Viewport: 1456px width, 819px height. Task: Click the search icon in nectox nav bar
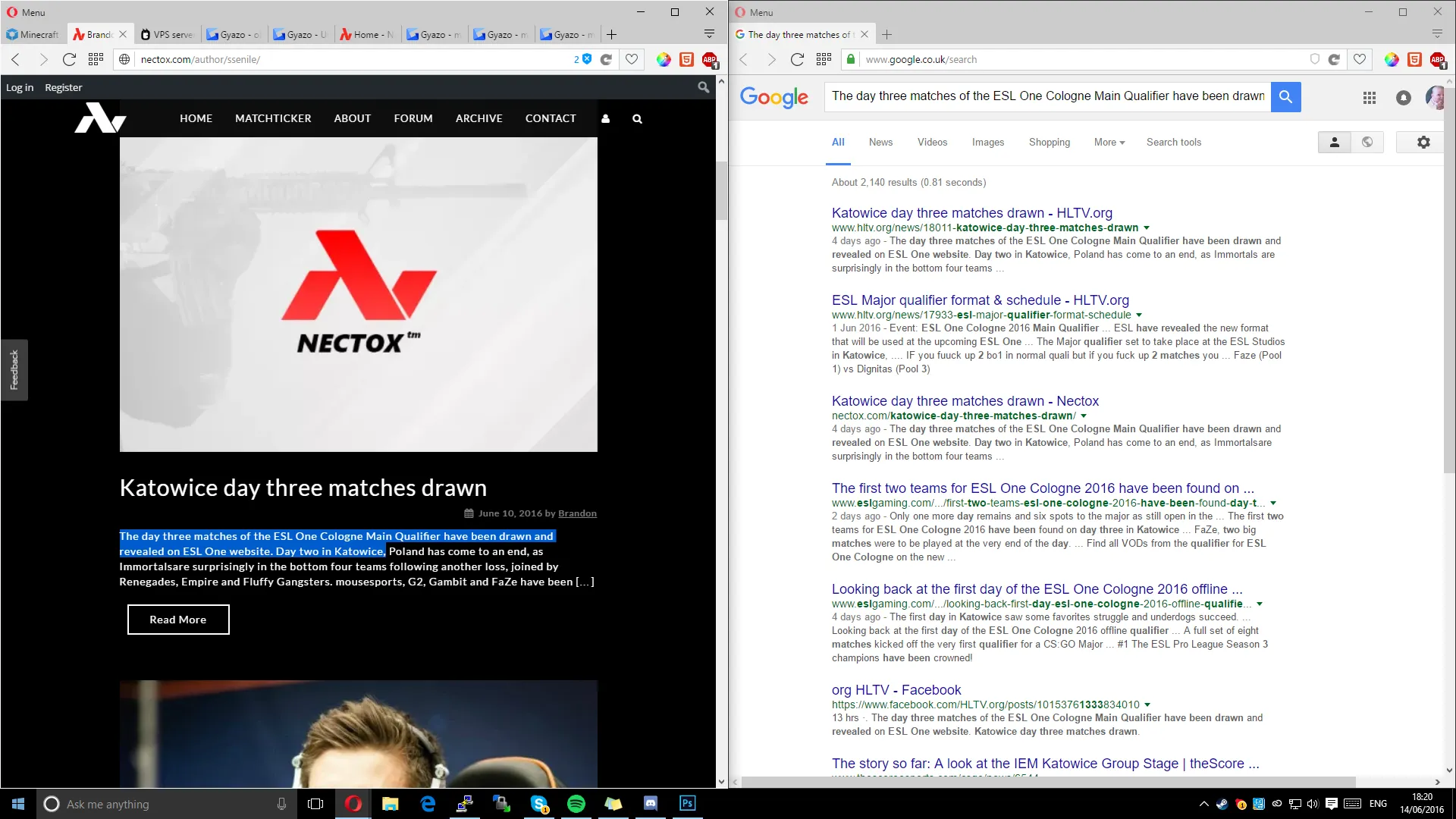point(637,119)
